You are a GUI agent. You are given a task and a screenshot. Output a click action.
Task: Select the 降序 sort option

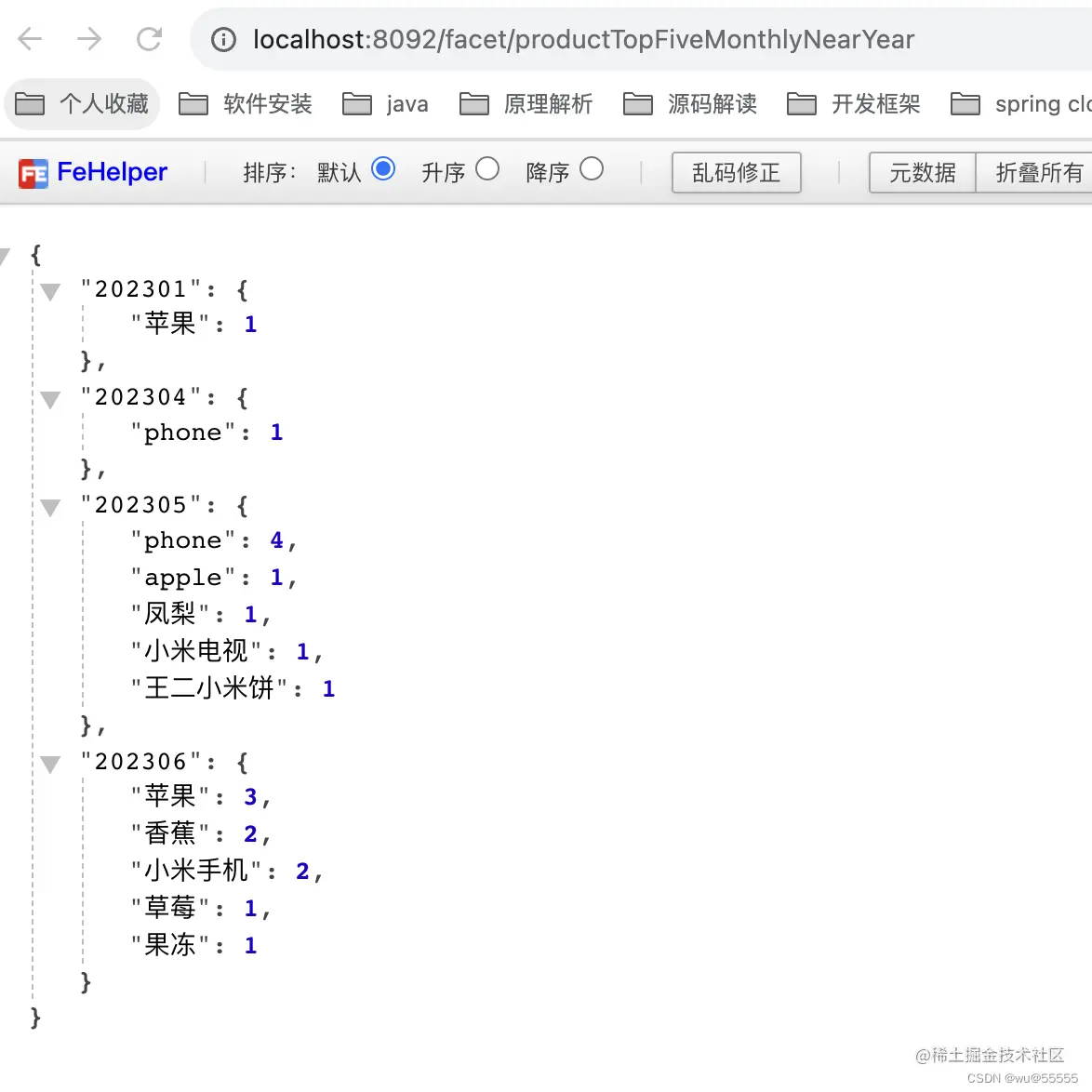[592, 169]
